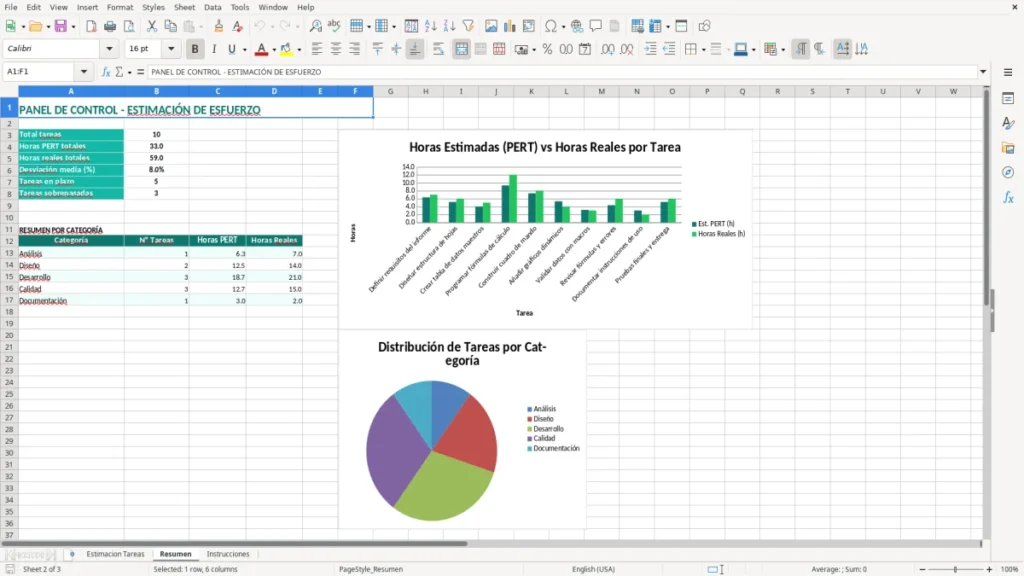Switch to Estimacion Tareas sheet tab
This screenshot has width=1024, height=576.
point(115,554)
